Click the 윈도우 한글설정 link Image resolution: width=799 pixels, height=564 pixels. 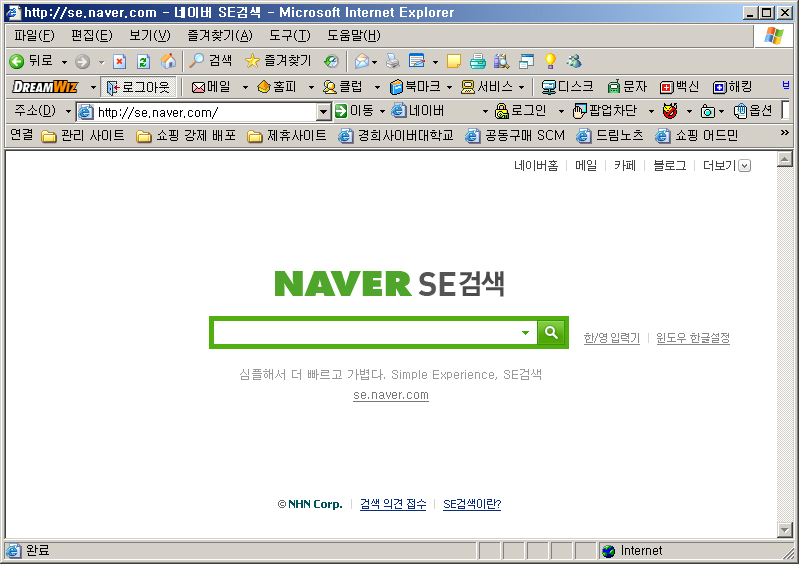pos(693,338)
